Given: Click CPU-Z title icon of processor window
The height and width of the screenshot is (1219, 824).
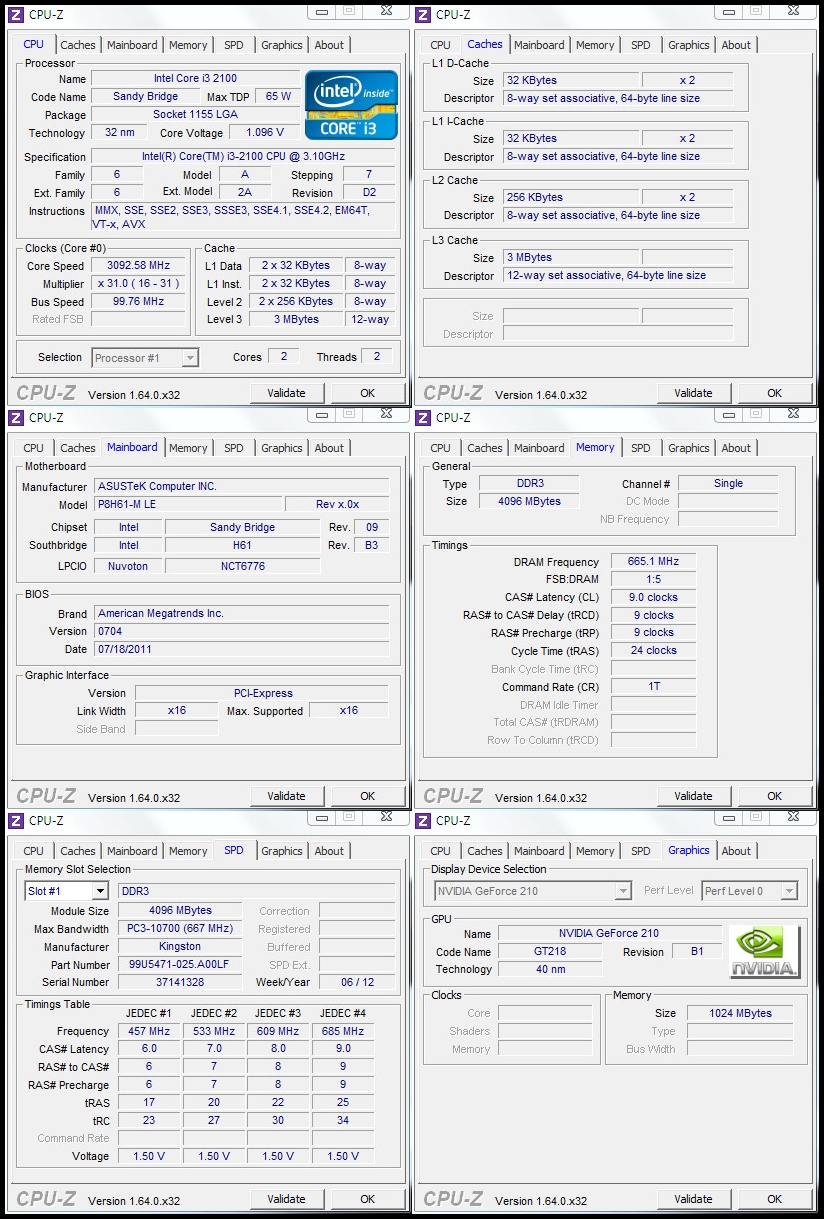Looking at the screenshot, I should point(16,14).
